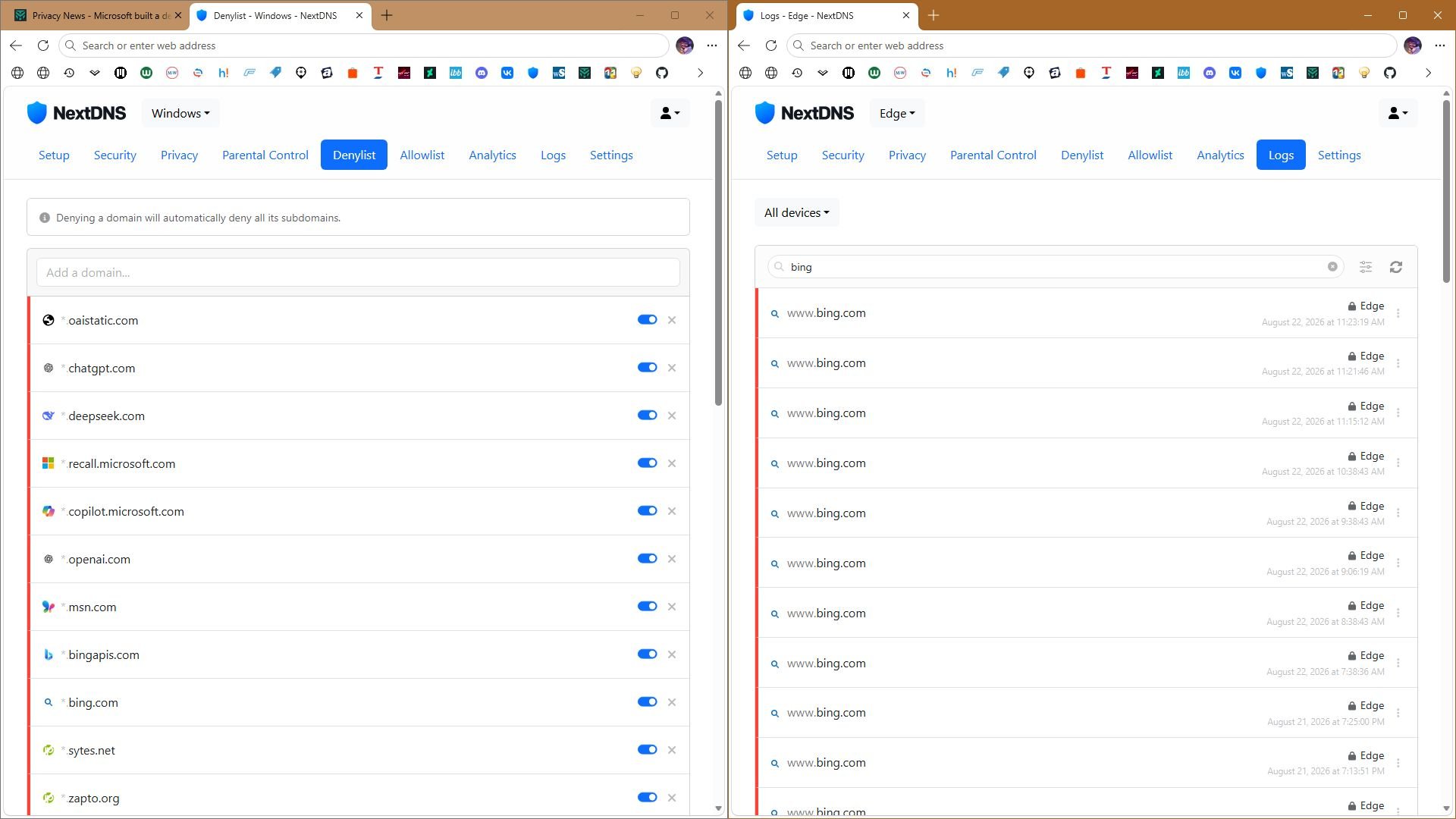Toggle the oaistatic.com deny rule

tap(648, 320)
